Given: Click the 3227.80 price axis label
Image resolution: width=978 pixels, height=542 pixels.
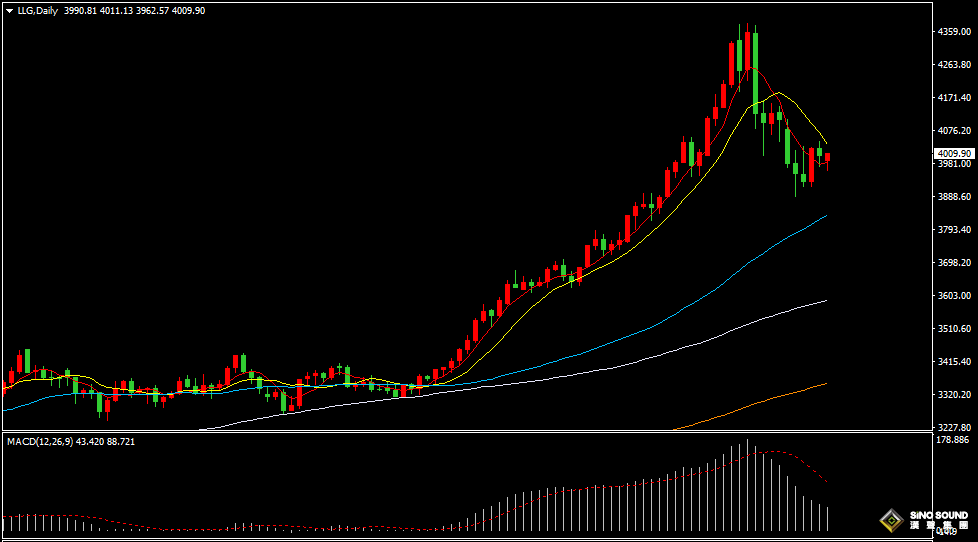Looking at the screenshot, I should pos(953,427).
